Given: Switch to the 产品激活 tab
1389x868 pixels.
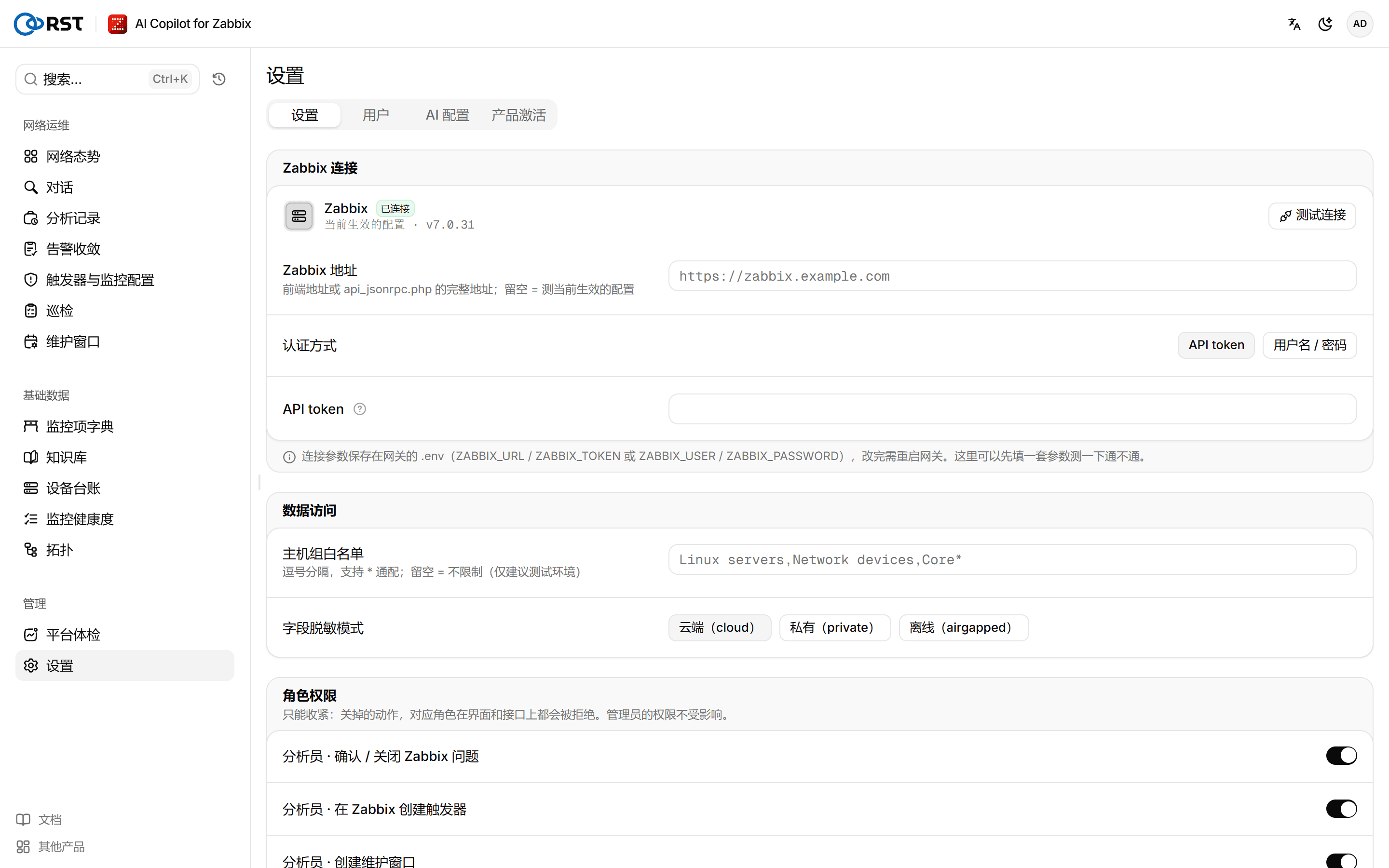Looking at the screenshot, I should [x=519, y=115].
